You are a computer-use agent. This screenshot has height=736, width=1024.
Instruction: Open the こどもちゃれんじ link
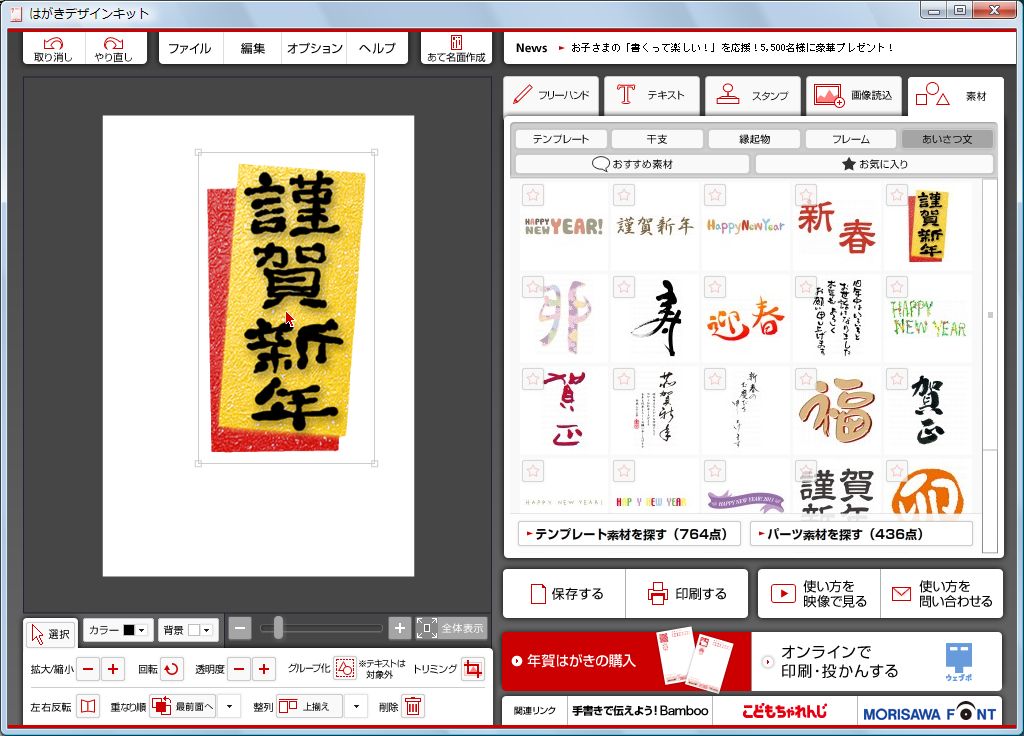click(x=784, y=711)
